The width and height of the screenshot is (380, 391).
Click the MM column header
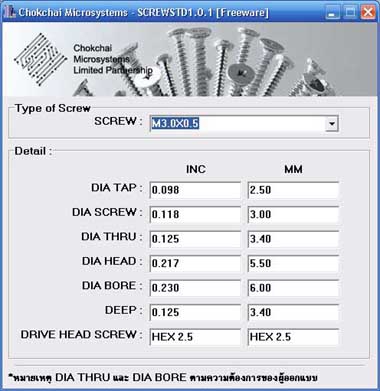(293, 169)
